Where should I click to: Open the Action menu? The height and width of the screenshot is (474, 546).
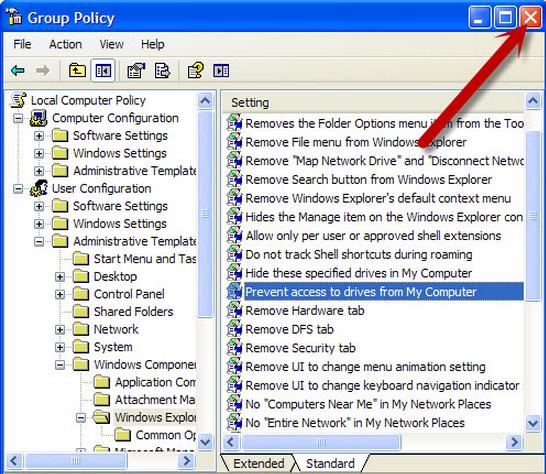[65, 44]
